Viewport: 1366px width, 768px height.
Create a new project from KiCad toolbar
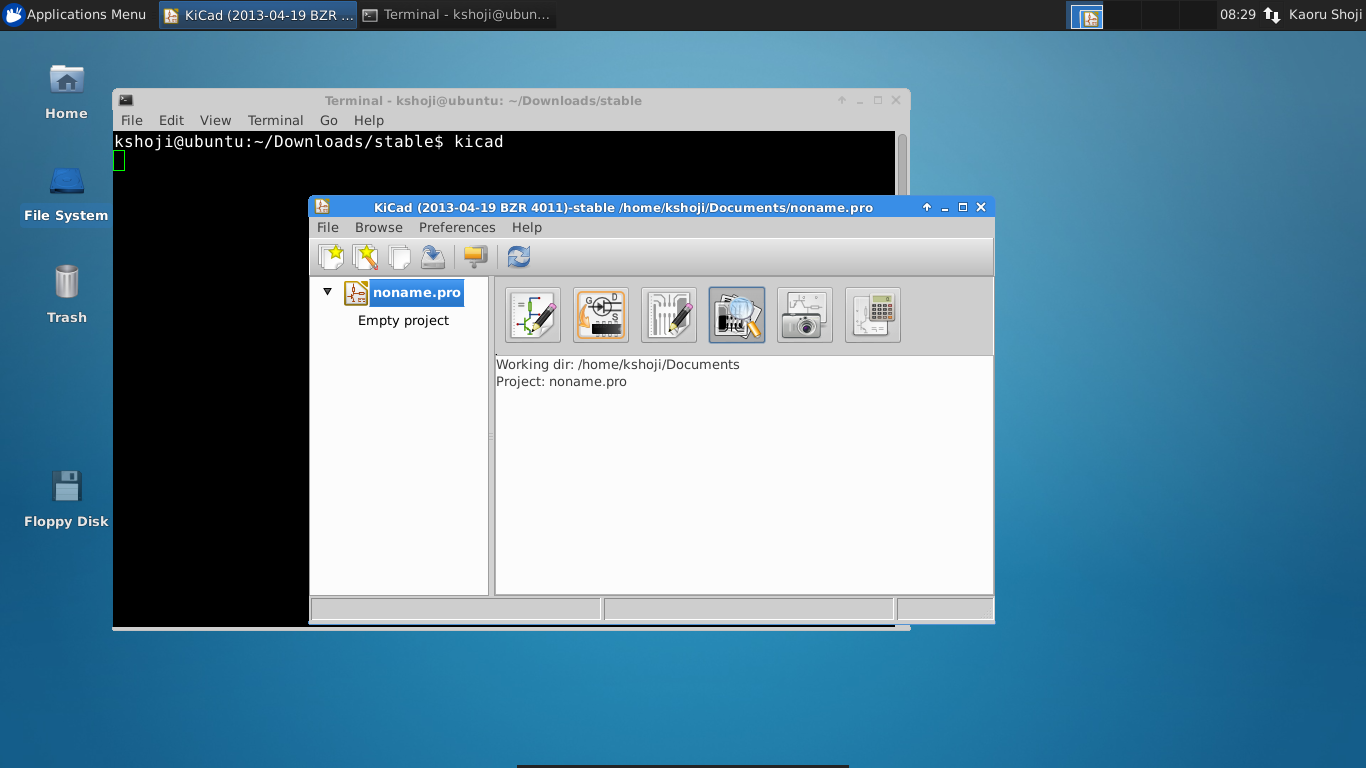point(331,257)
